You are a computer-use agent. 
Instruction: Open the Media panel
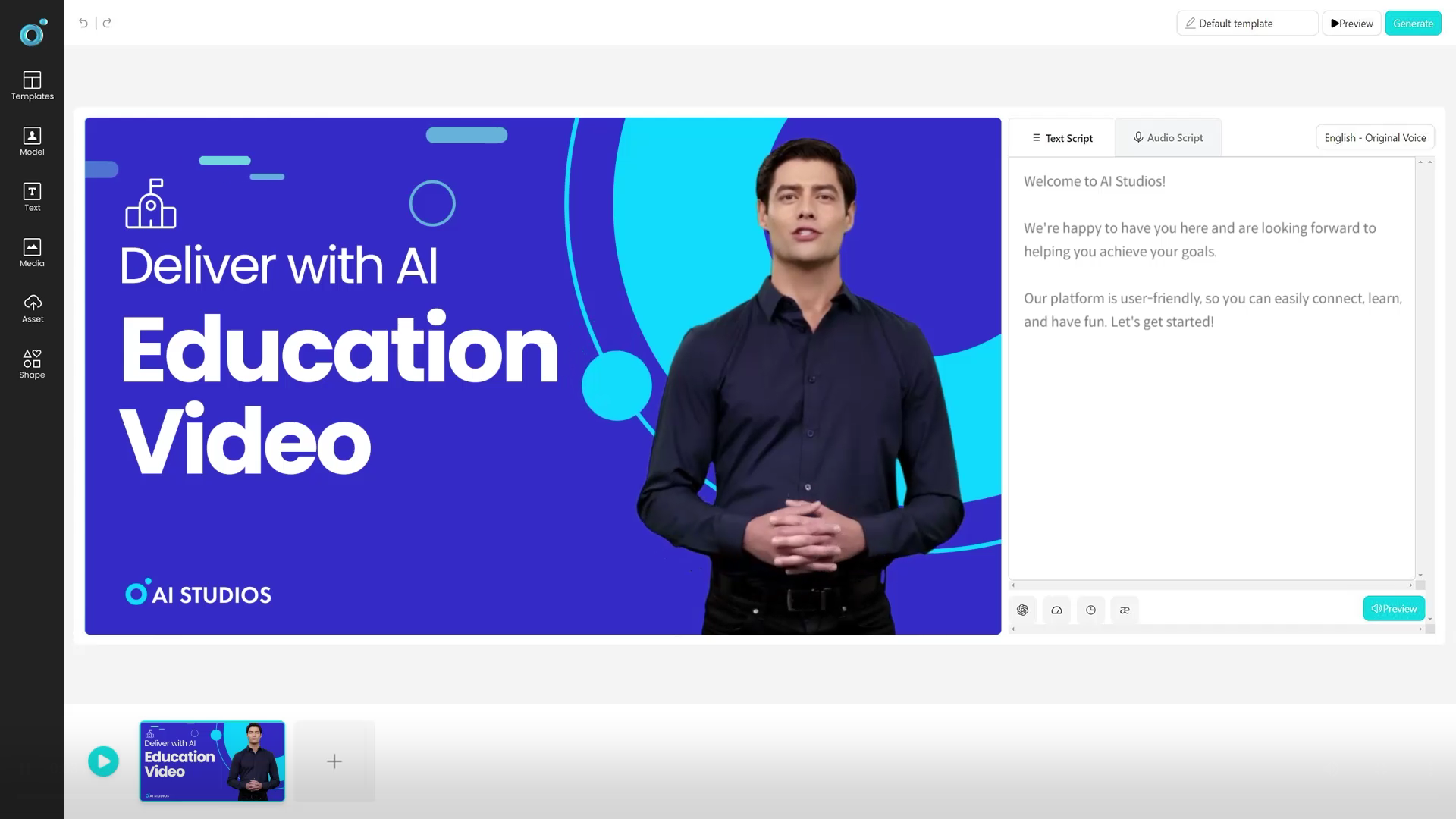tap(32, 253)
